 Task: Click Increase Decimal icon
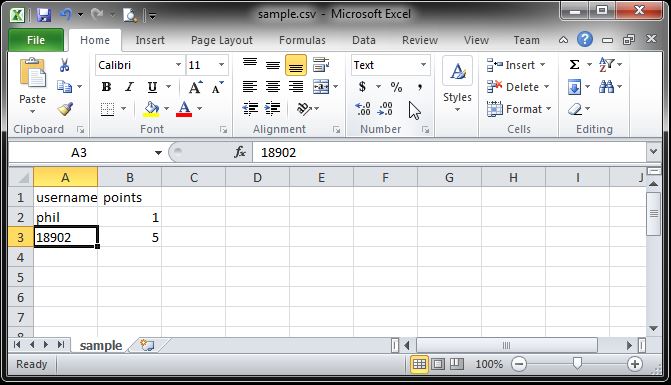point(363,109)
